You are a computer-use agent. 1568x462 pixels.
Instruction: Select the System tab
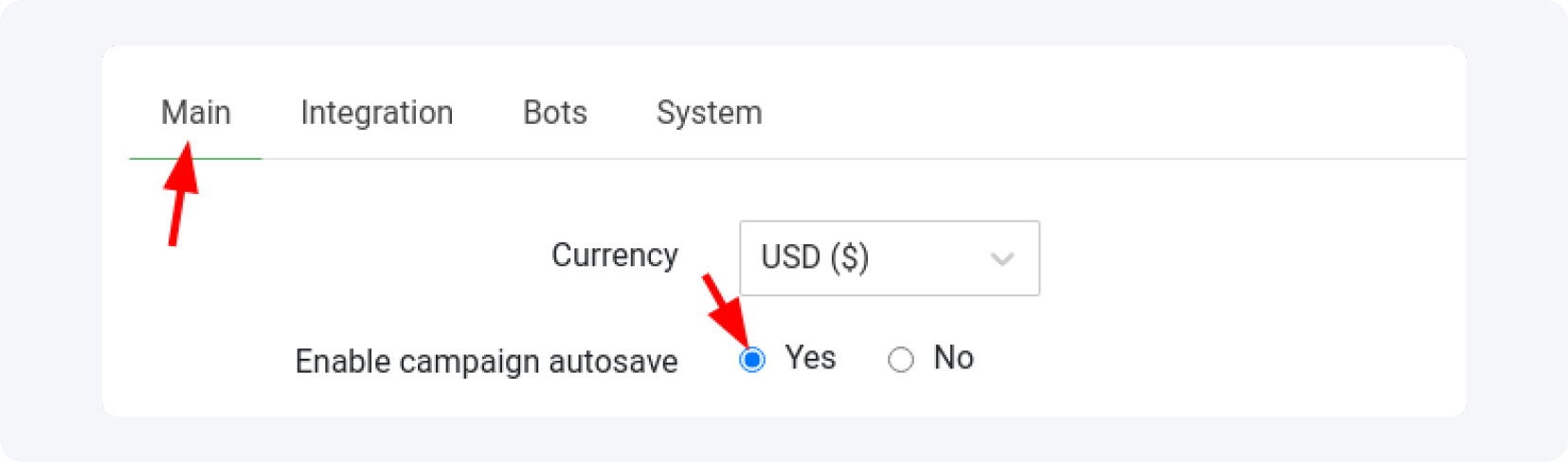709,113
